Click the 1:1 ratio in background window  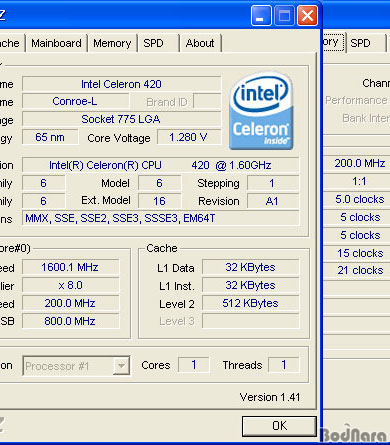(359, 181)
